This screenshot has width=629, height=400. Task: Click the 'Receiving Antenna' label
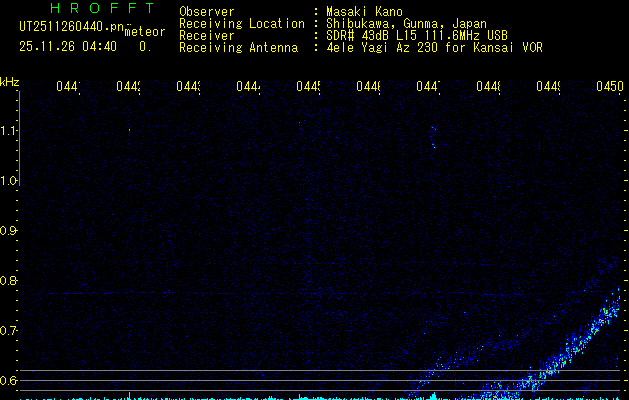239,48
